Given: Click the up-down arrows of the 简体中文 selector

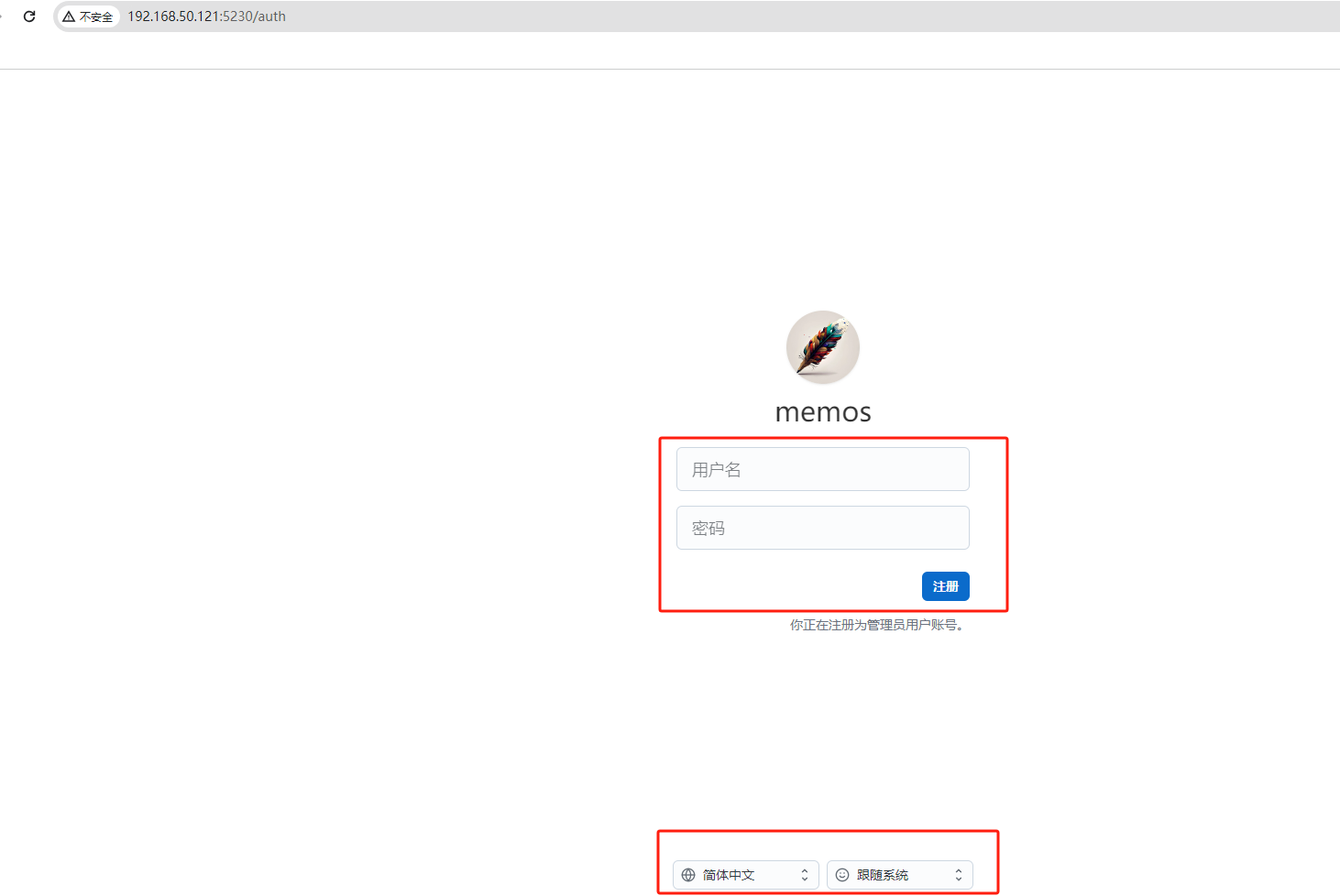Looking at the screenshot, I should pos(805,875).
